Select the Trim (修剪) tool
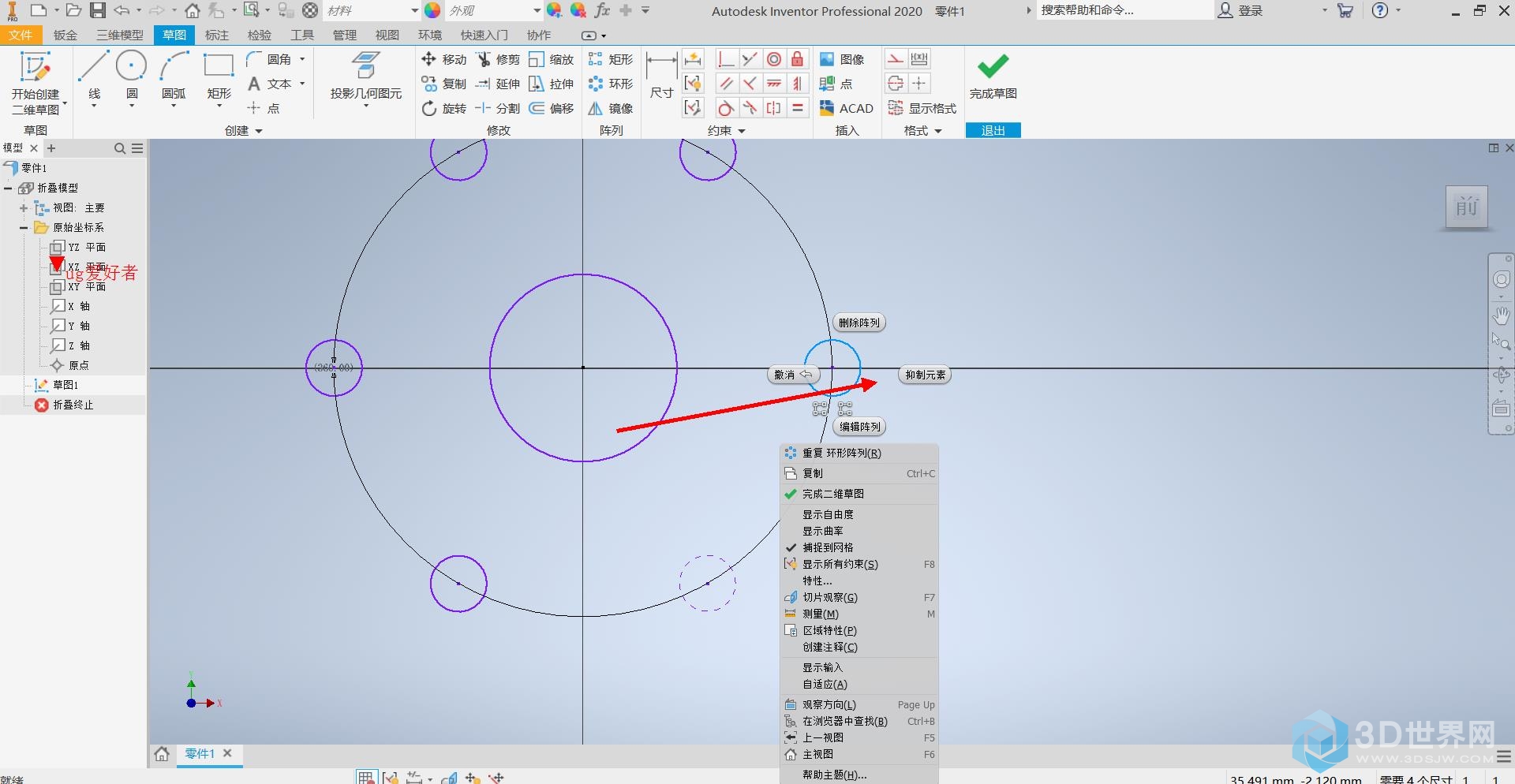Viewport: 1515px width, 784px height. coord(498,59)
